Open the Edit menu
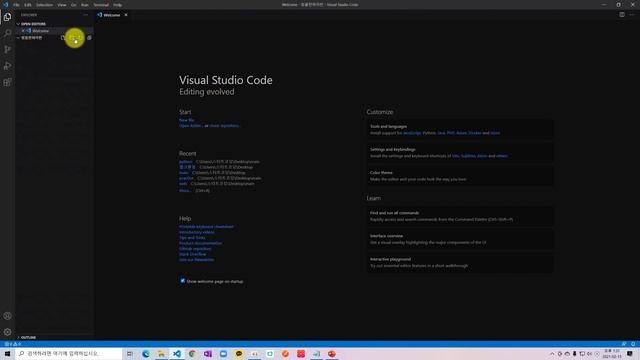640x360 pixels. pos(28,5)
